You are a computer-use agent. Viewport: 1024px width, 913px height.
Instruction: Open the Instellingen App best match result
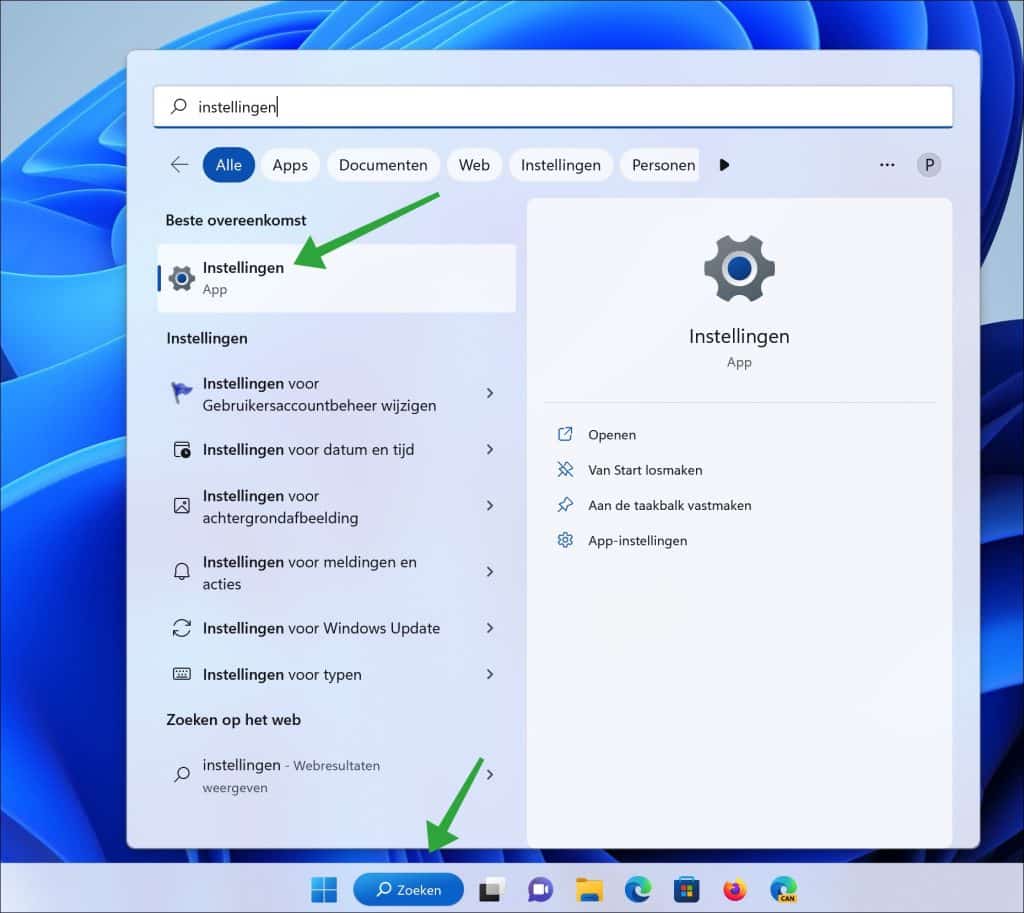pos(337,278)
